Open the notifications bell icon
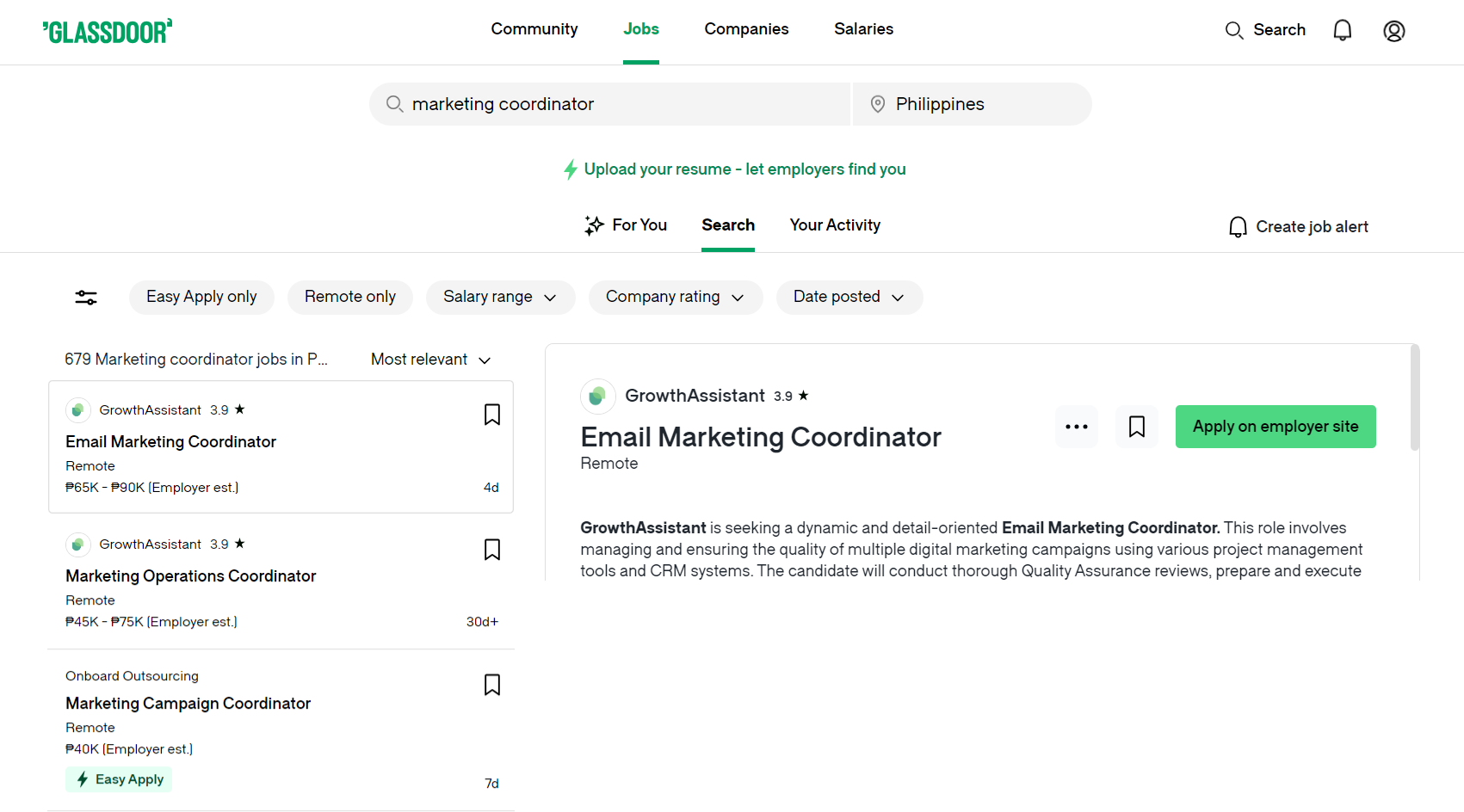The height and width of the screenshot is (812, 1464). (1343, 31)
